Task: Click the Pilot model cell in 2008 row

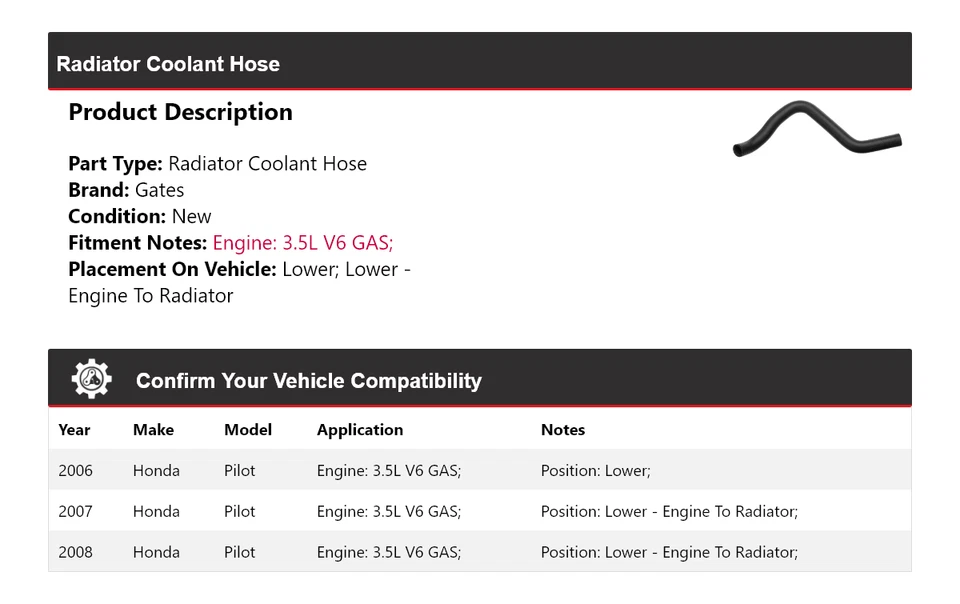Action: point(240,552)
